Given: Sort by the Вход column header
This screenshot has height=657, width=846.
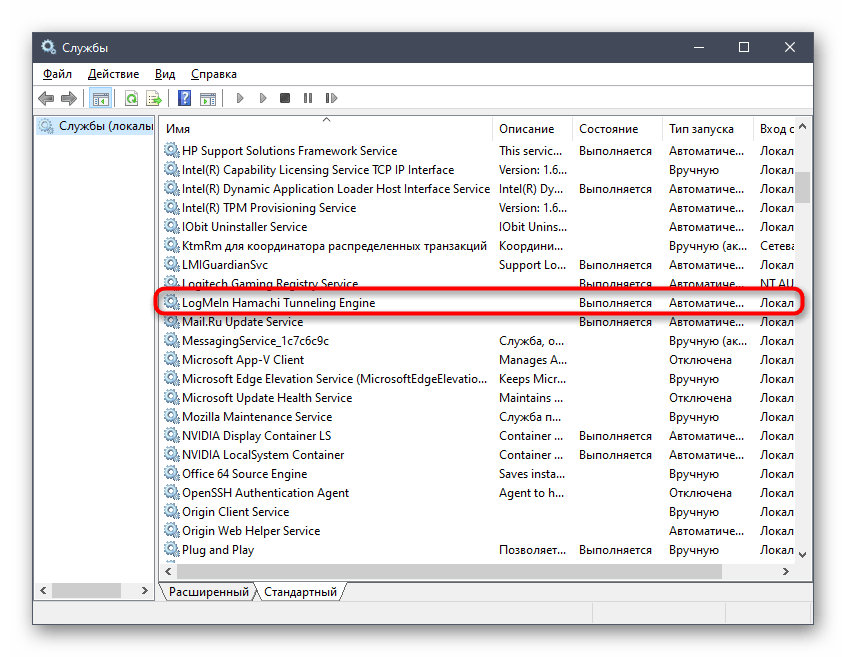Looking at the screenshot, I should (x=774, y=129).
